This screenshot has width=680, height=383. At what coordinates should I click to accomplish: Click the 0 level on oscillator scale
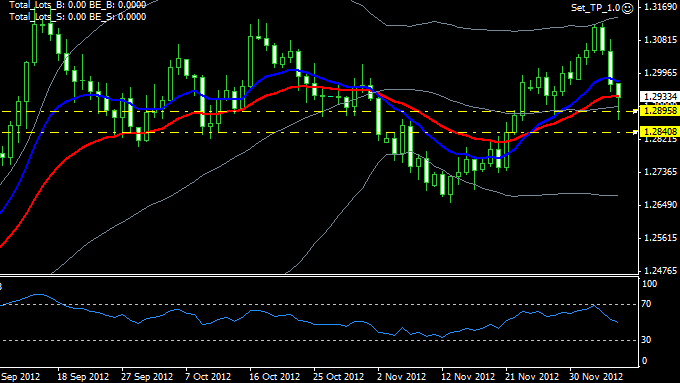click(644, 361)
